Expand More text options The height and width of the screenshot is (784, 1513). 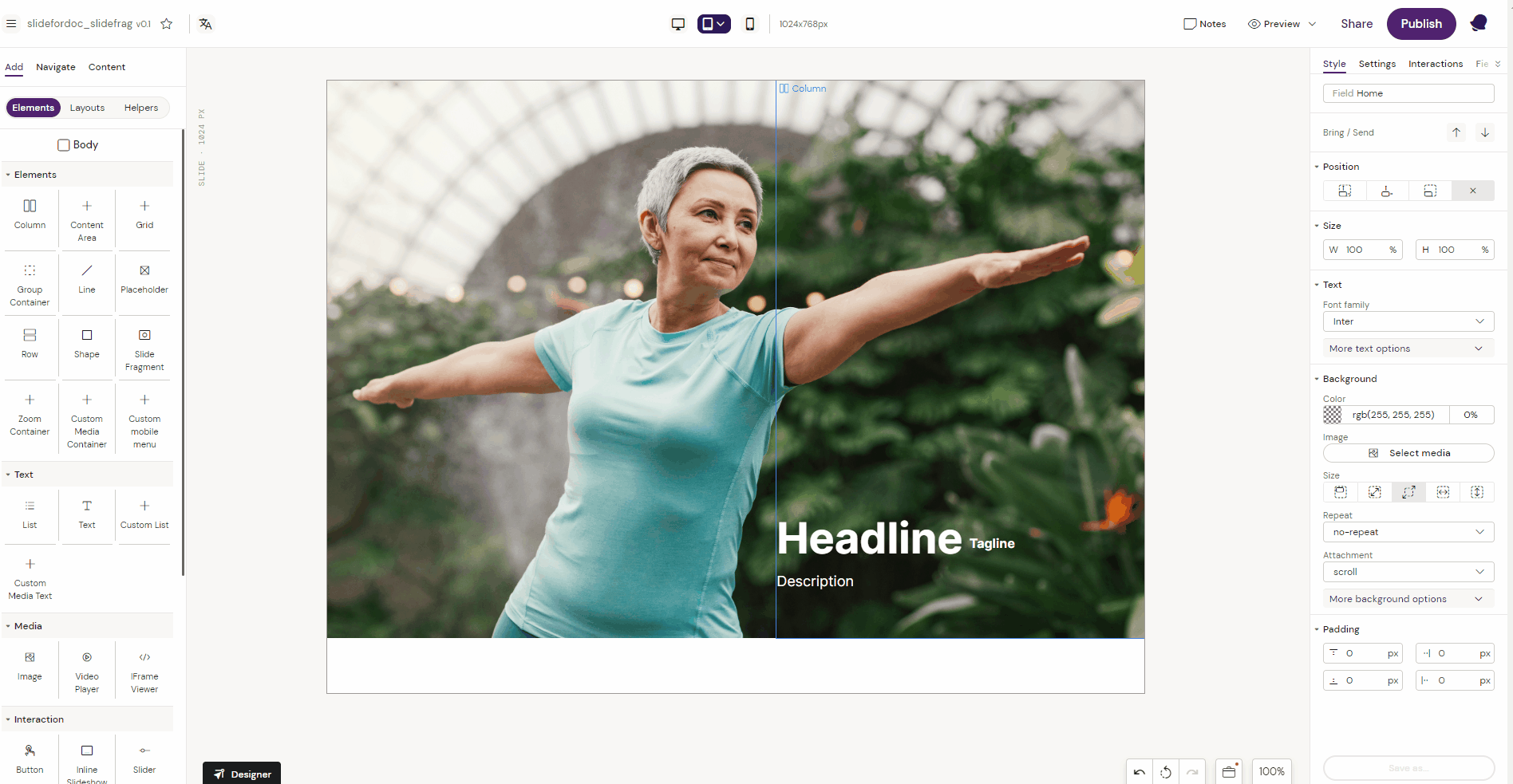tap(1408, 349)
